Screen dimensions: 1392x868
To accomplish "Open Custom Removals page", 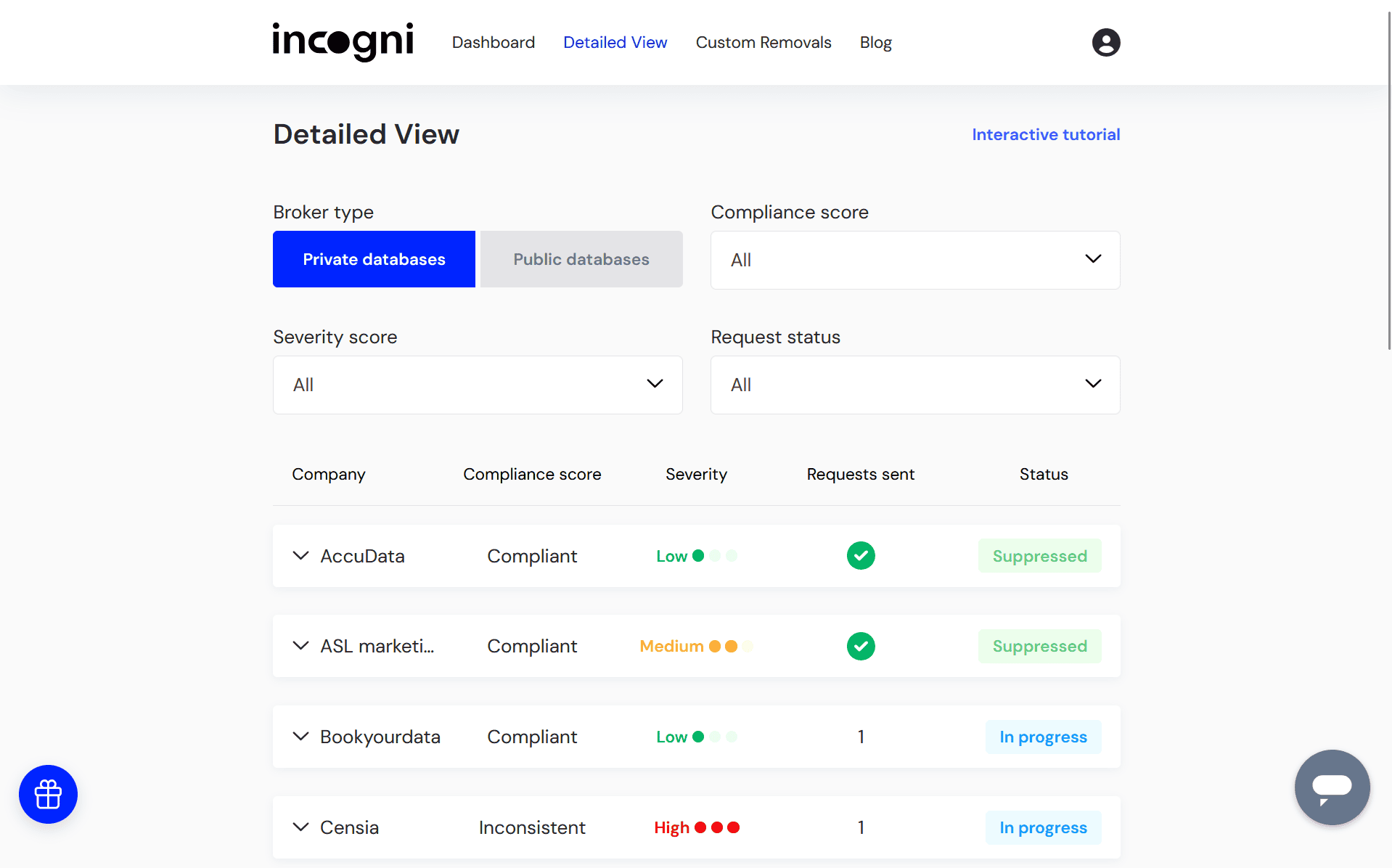I will point(763,42).
